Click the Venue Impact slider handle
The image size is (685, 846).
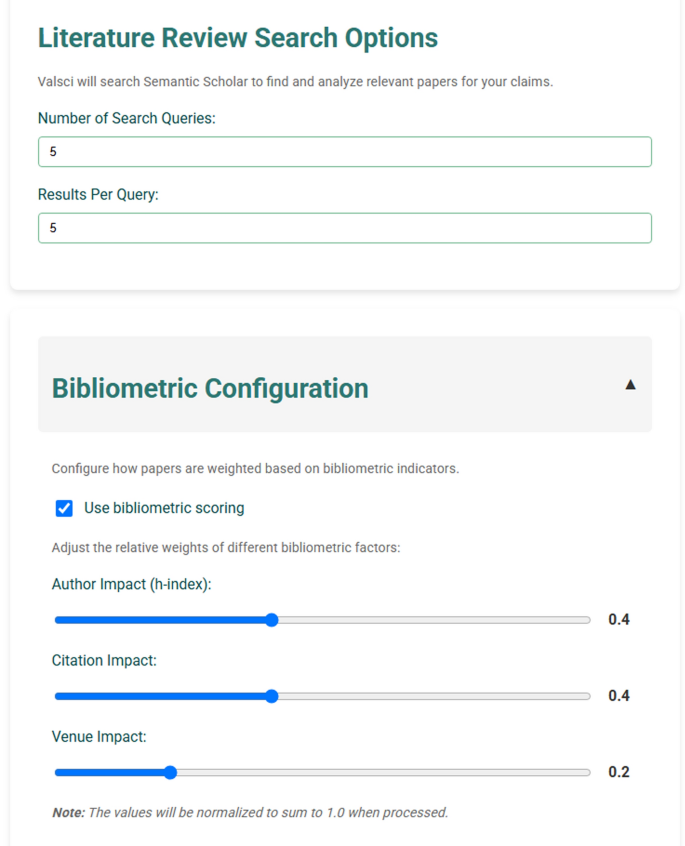pyautogui.click(x=170, y=773)
